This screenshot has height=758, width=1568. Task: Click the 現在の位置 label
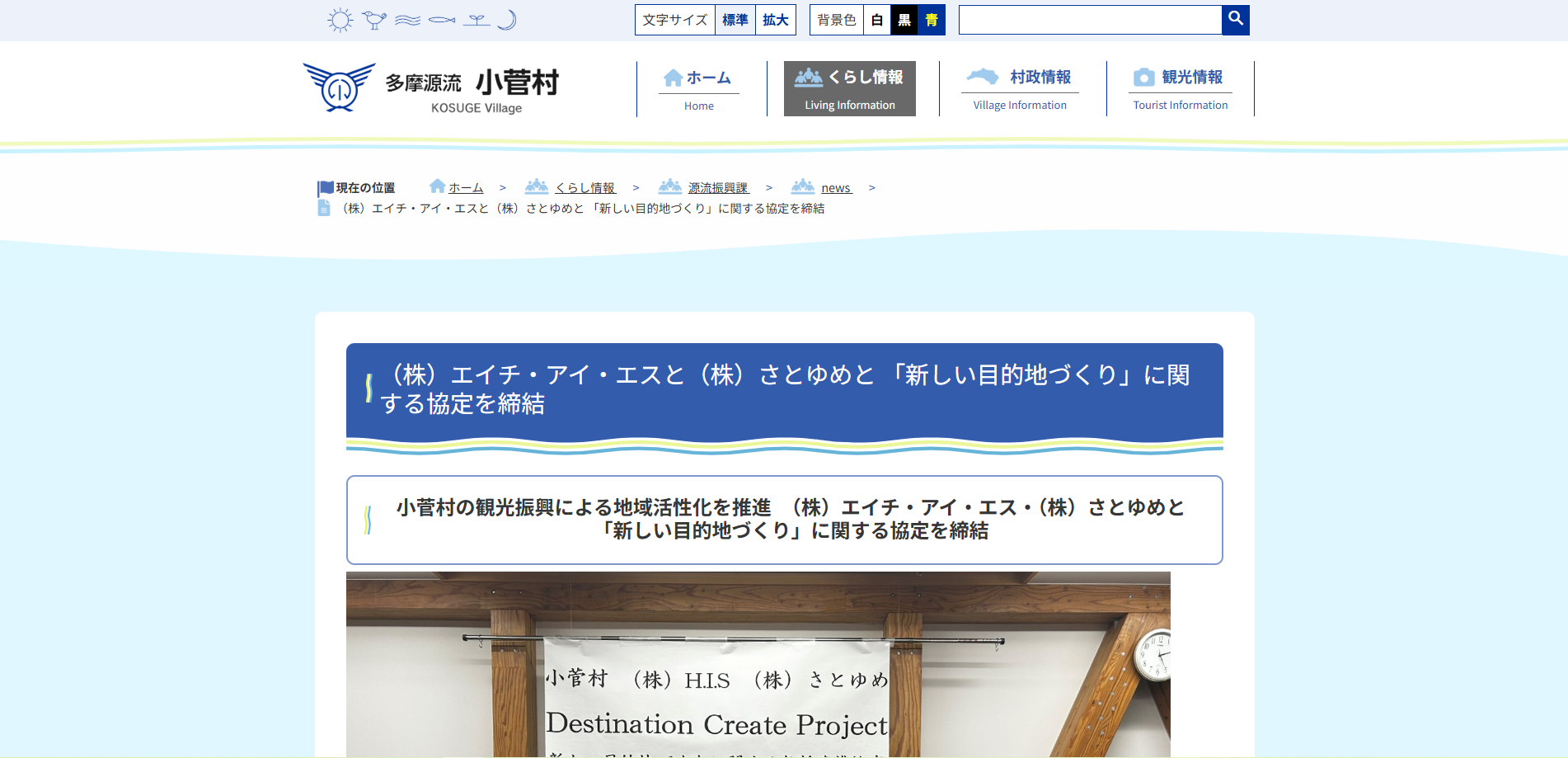(365, 188)
